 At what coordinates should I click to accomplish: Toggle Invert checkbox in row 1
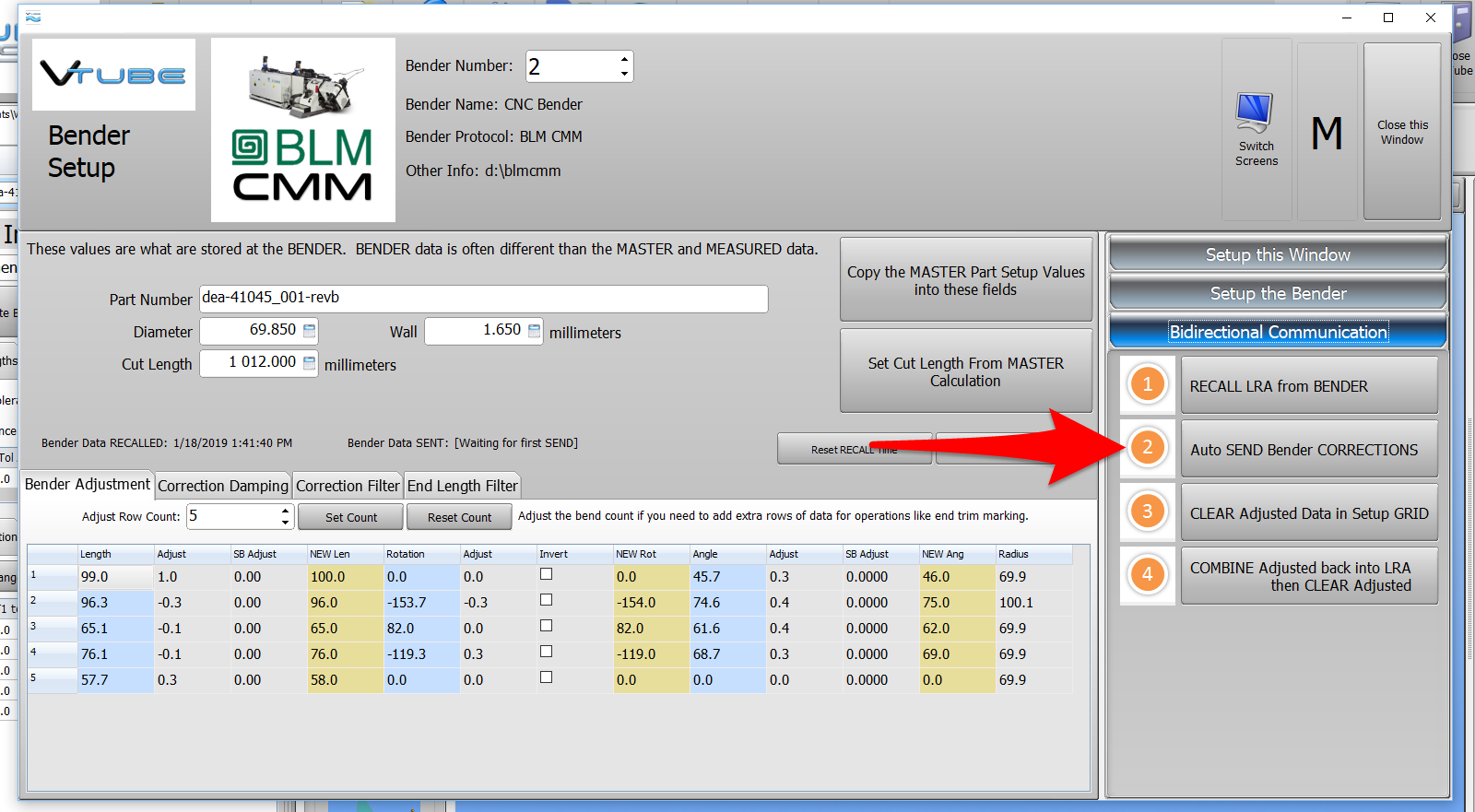tap(546, 574)
